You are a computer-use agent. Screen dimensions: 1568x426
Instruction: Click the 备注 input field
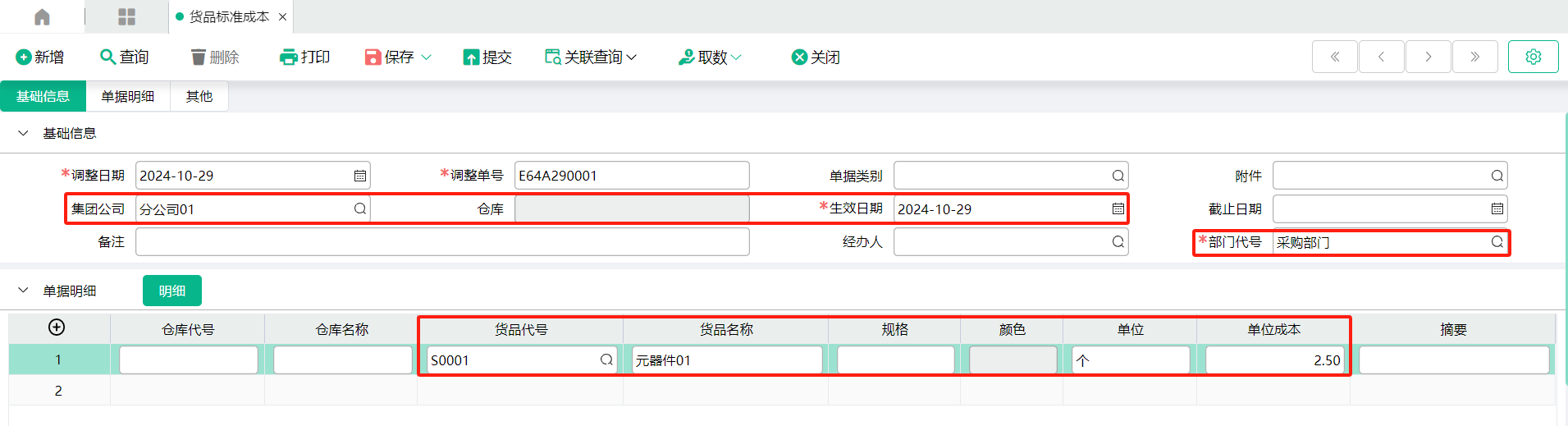click(x=442, y=242)
